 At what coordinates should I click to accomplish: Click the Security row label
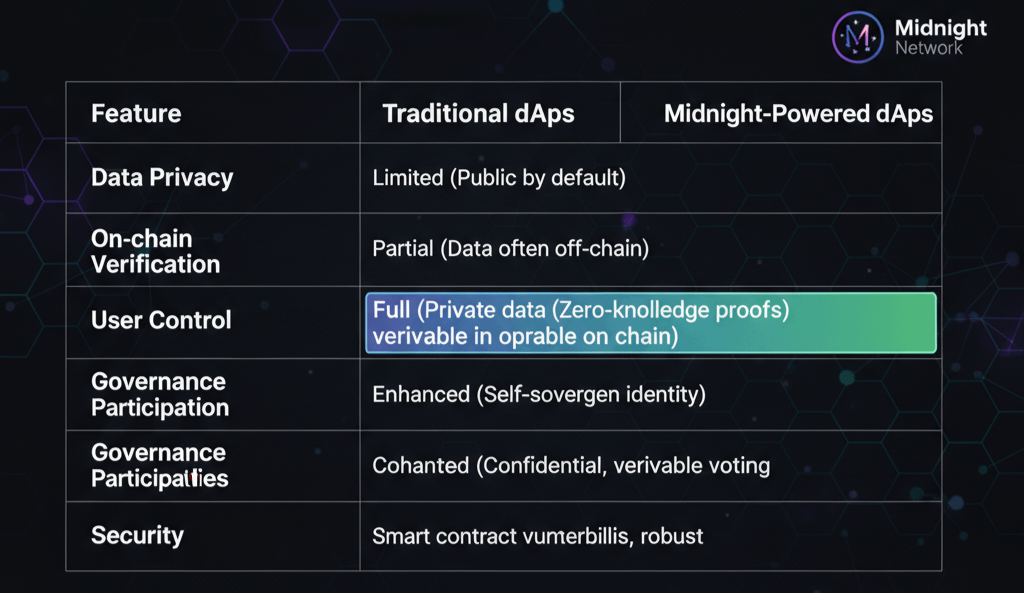(137, 535)
